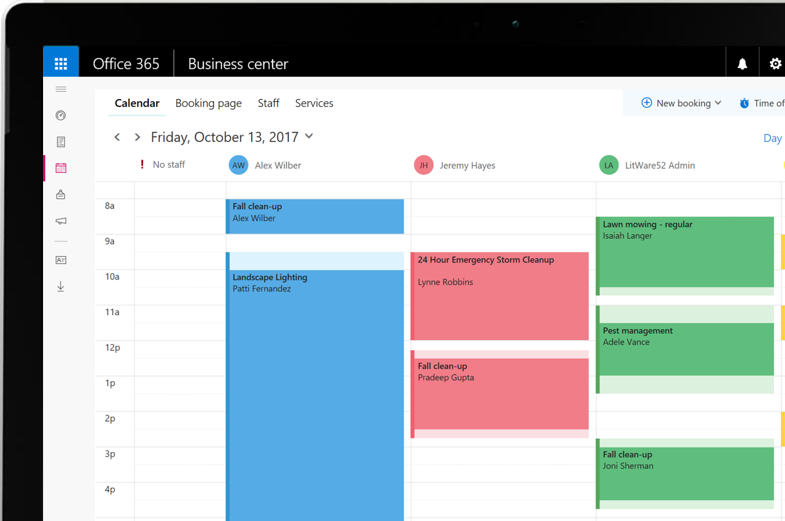Click the Day view link
This screenshot has height=521, width=785.
click(x=772, y=138)
